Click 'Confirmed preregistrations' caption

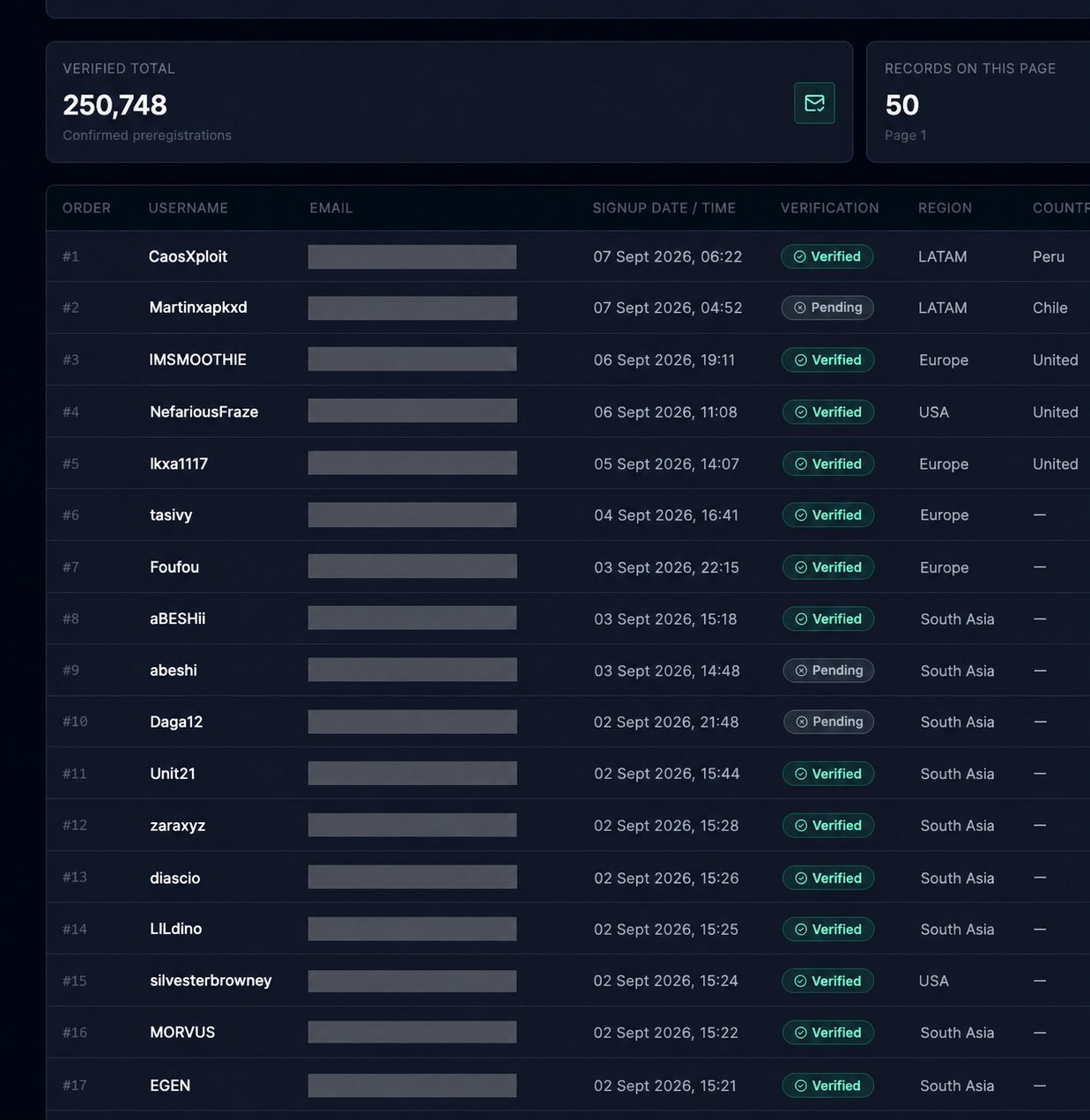point(147,135)
